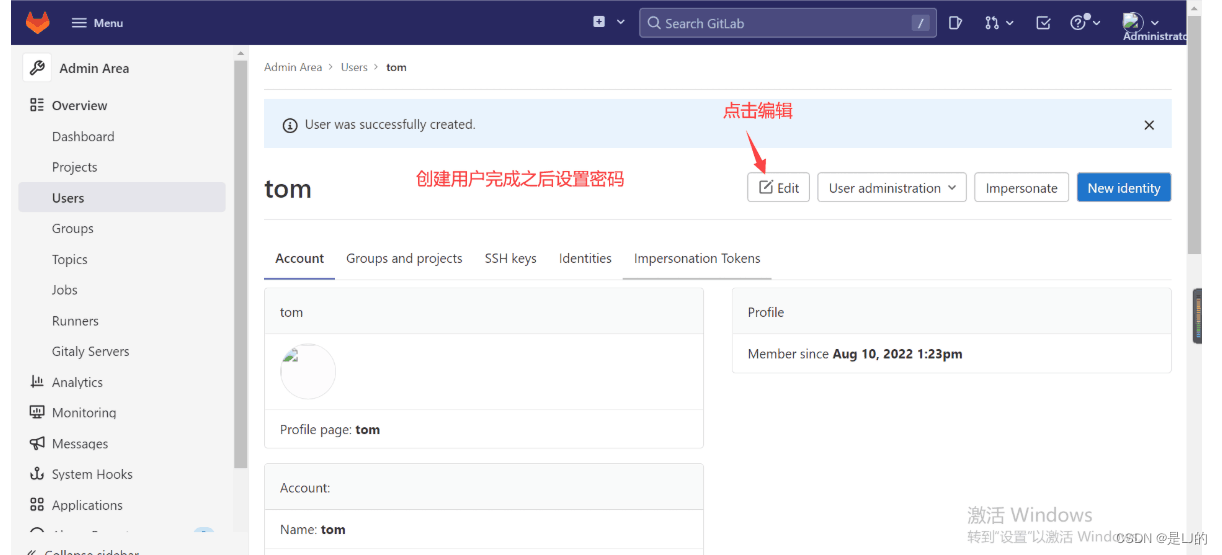Viewport: 1222px width, 555px height.
Task: Dismiss the user created alert
Action: click(1149, 125)
